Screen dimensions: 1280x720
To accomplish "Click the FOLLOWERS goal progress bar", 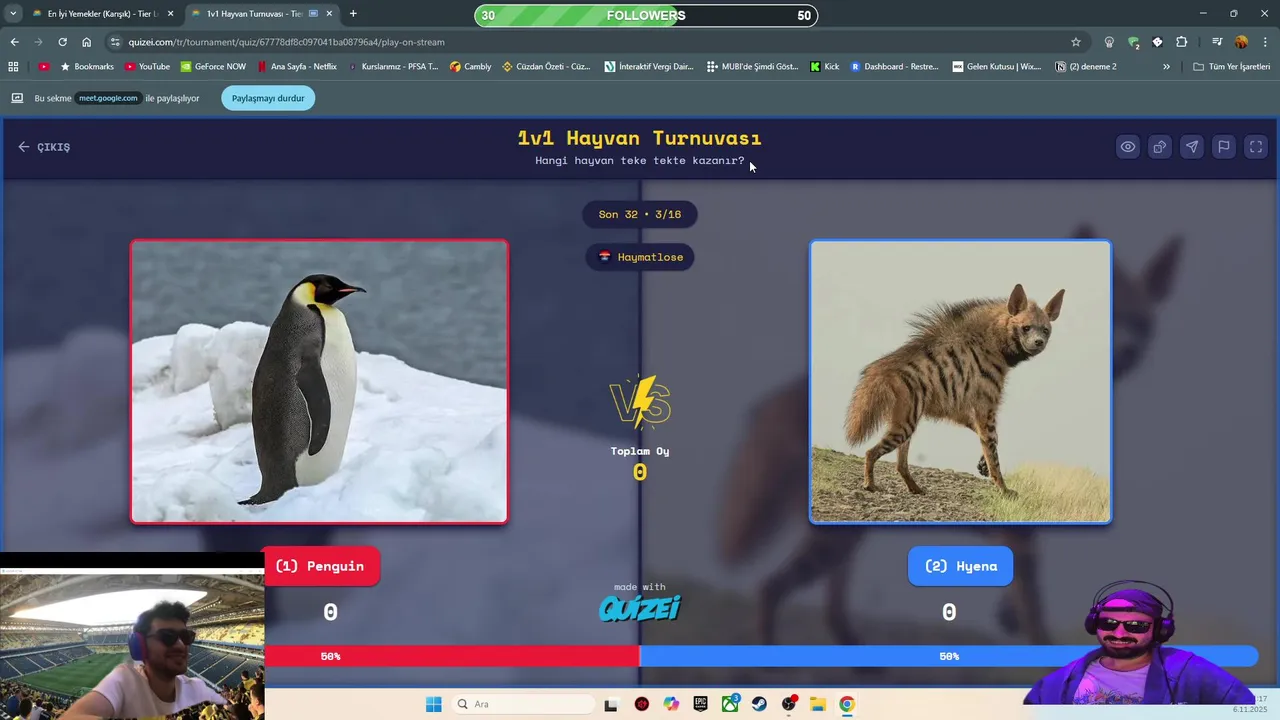I will (x=646, y=15).
